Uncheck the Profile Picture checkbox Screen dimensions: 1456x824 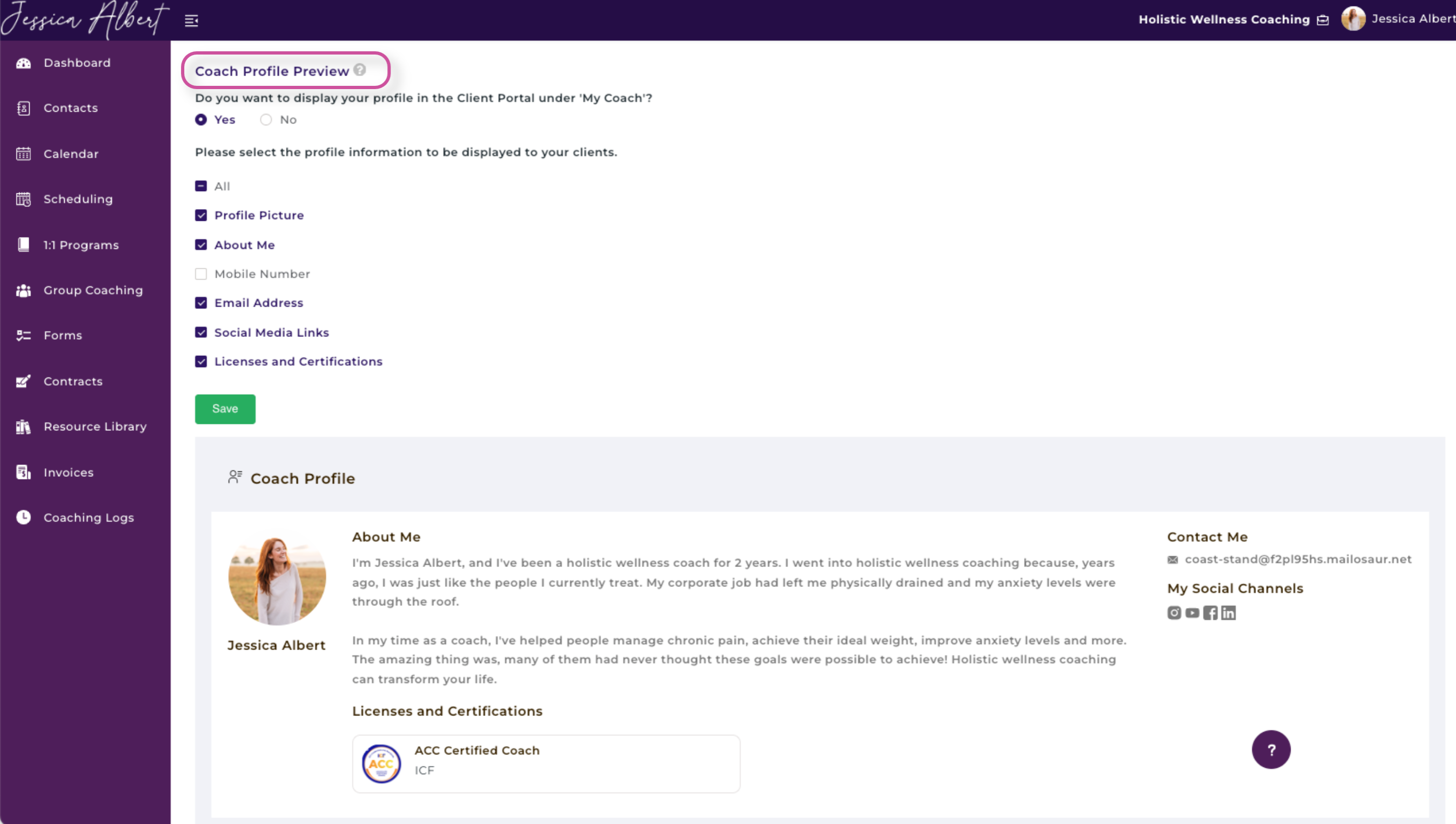click(x=201, y=215)
